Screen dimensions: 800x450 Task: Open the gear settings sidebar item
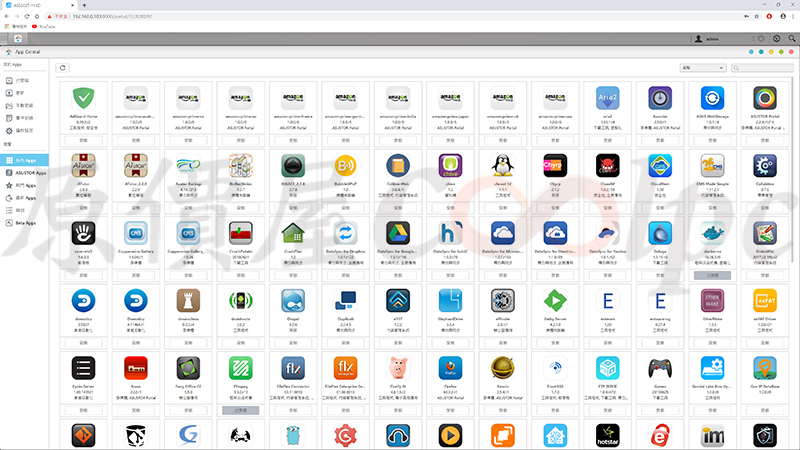click(x=24, y=131)
